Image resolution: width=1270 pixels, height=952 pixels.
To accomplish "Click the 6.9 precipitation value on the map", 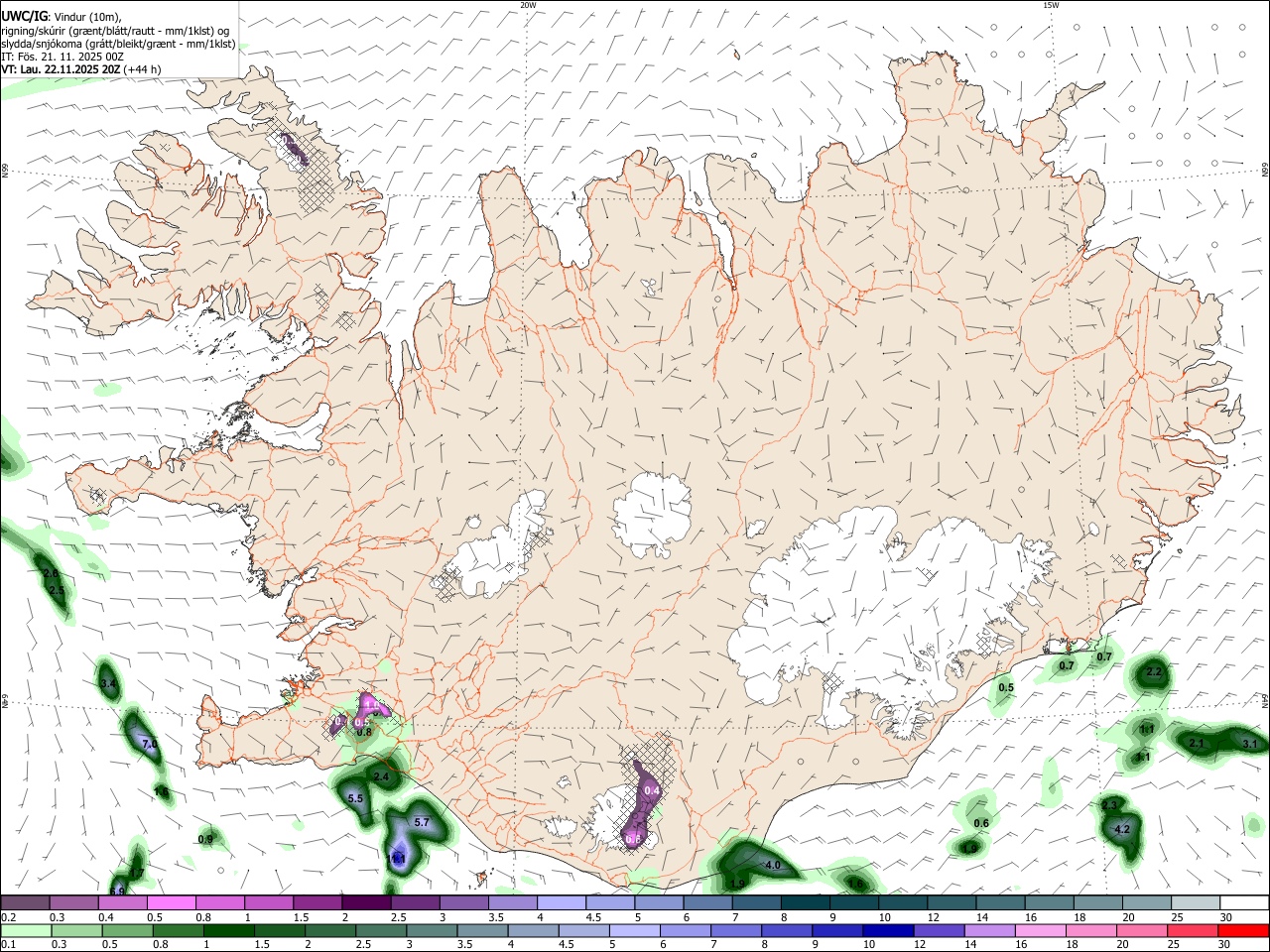I will tap(117, 892).
